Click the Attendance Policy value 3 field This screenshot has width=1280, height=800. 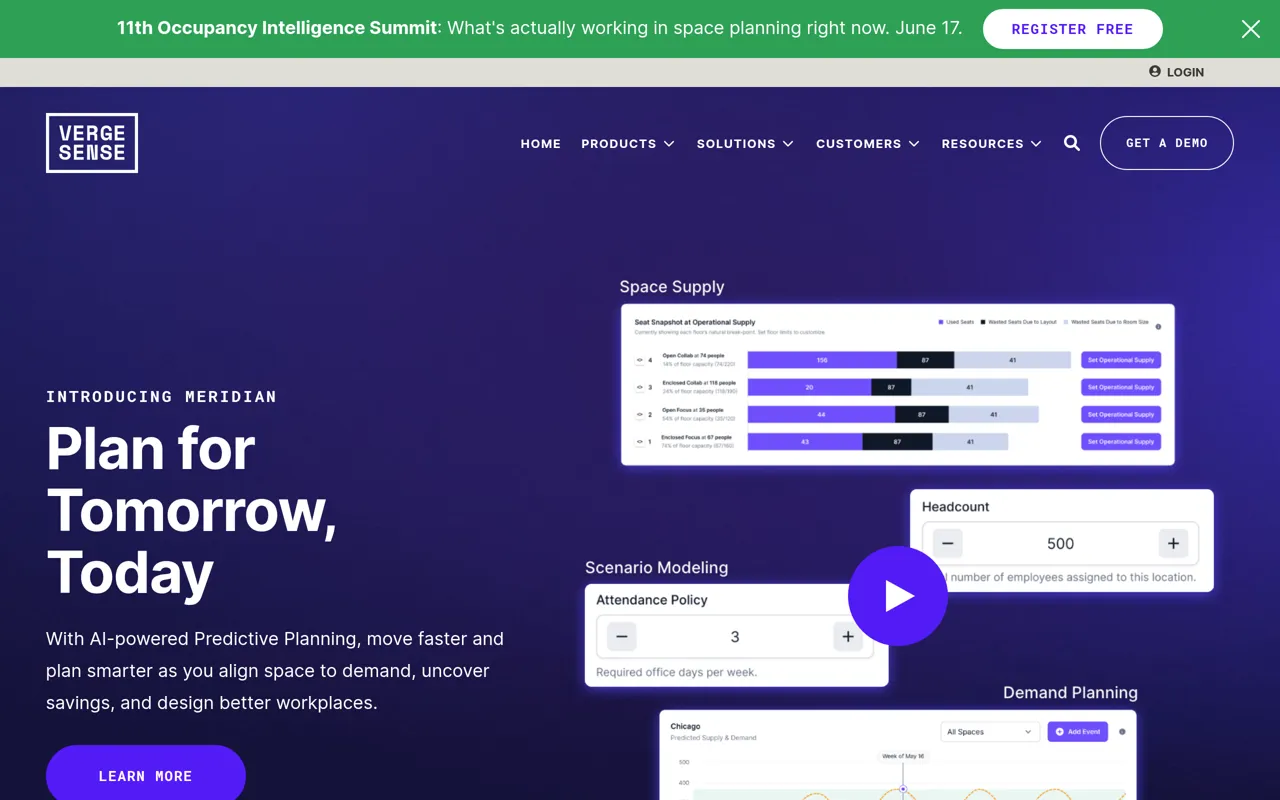tap(735, 636)
